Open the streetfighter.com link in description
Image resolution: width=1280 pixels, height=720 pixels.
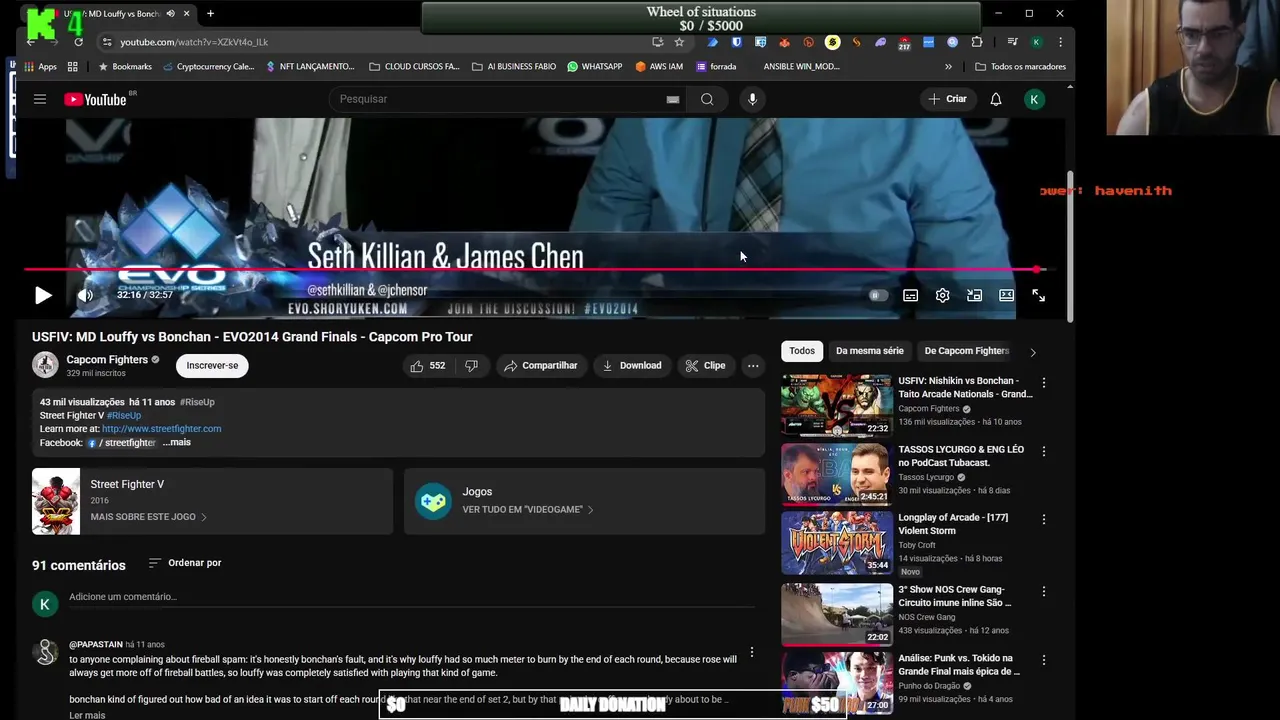pyautogui.click(x=161, y=429)
